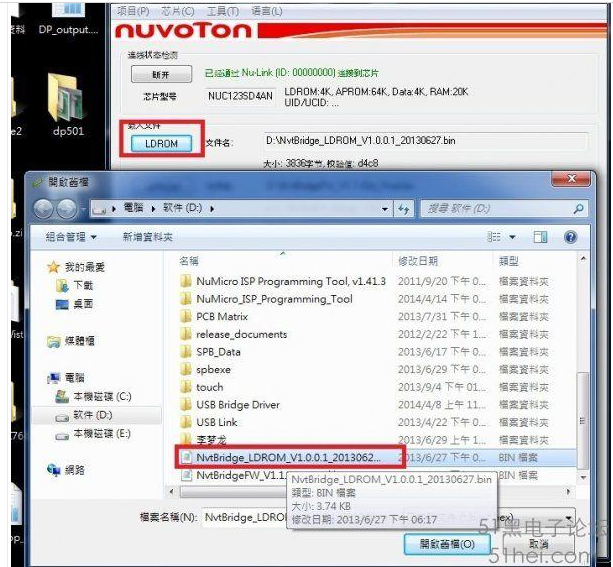Click the 软件 (D:) breadcrumb segment

coord(182,208)
